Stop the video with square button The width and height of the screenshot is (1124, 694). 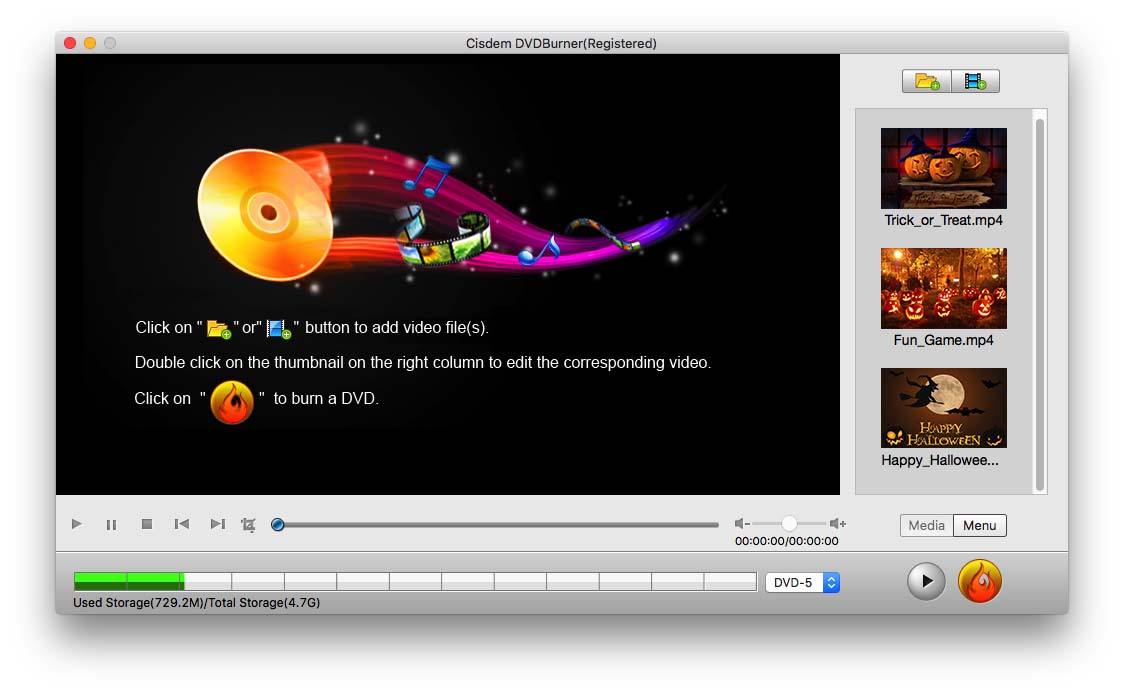[147, 524]
